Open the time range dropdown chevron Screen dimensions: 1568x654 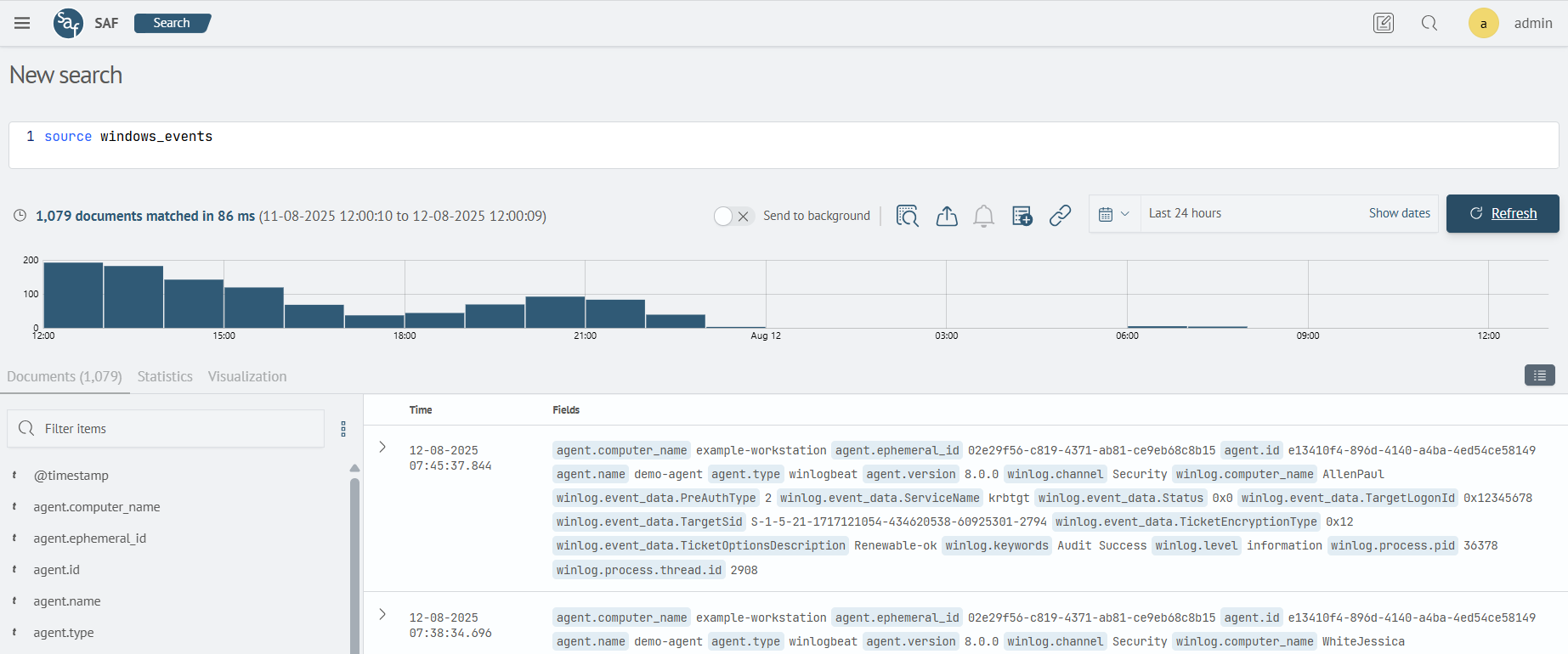pos(1125,214)
